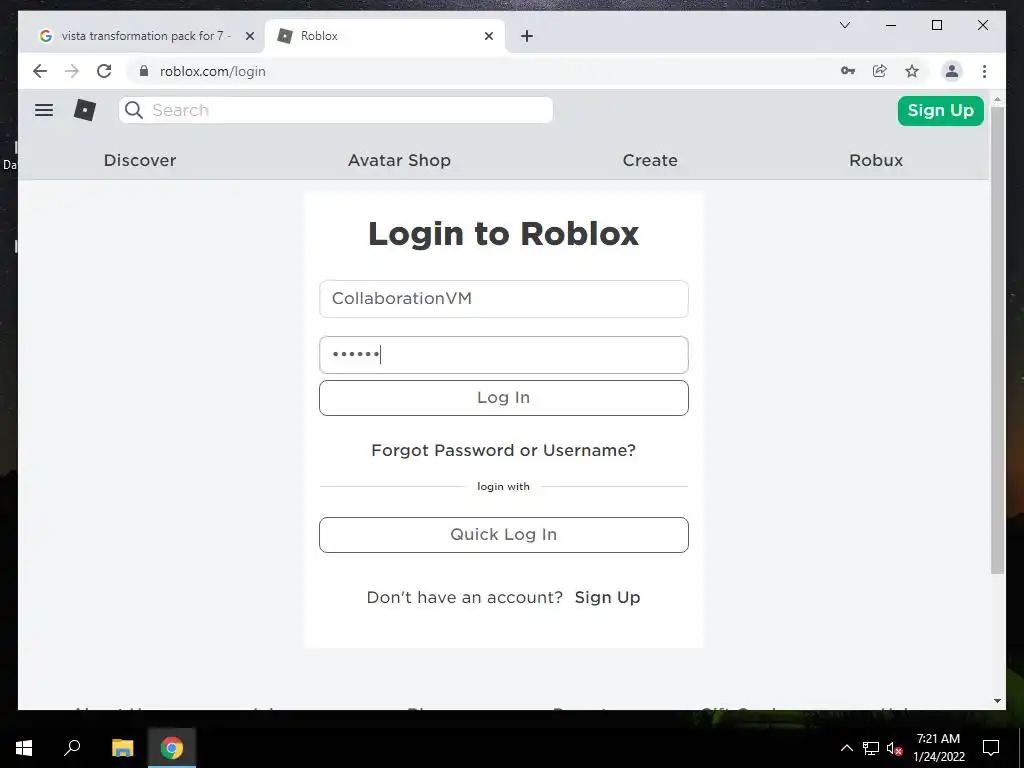Click the page vertical scrollbar thumb
This screenshot has height=768, width=1024.
997,340
